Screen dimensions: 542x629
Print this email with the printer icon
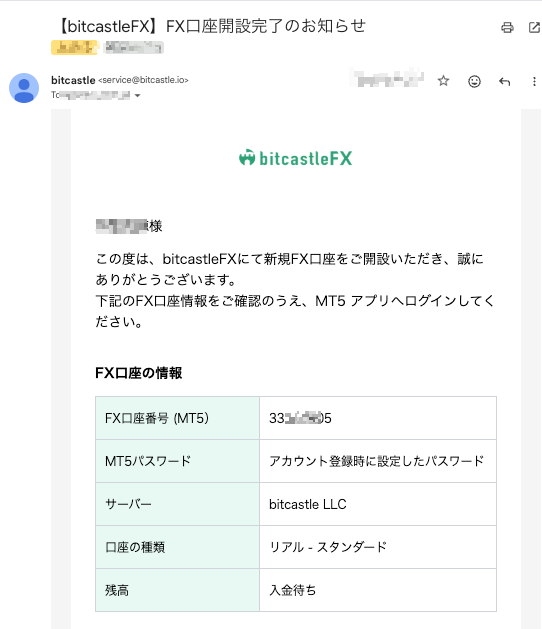(507, 27)
